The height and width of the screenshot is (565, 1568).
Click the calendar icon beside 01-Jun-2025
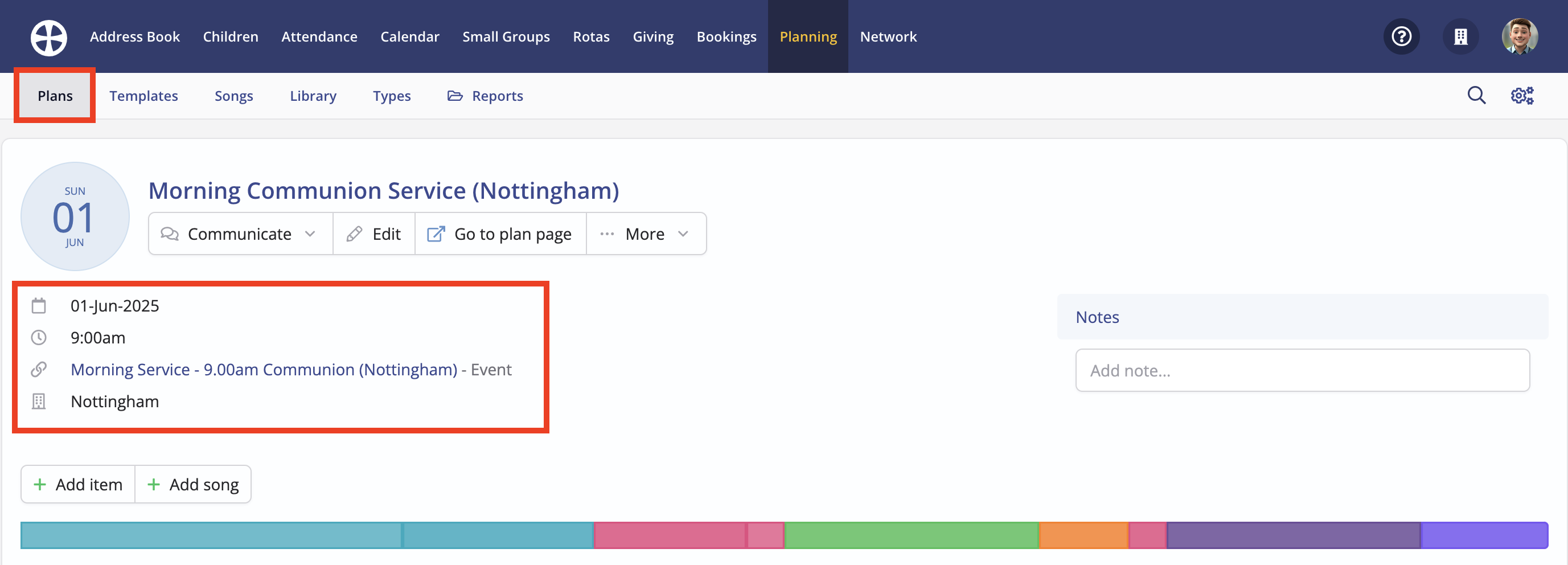39,305
